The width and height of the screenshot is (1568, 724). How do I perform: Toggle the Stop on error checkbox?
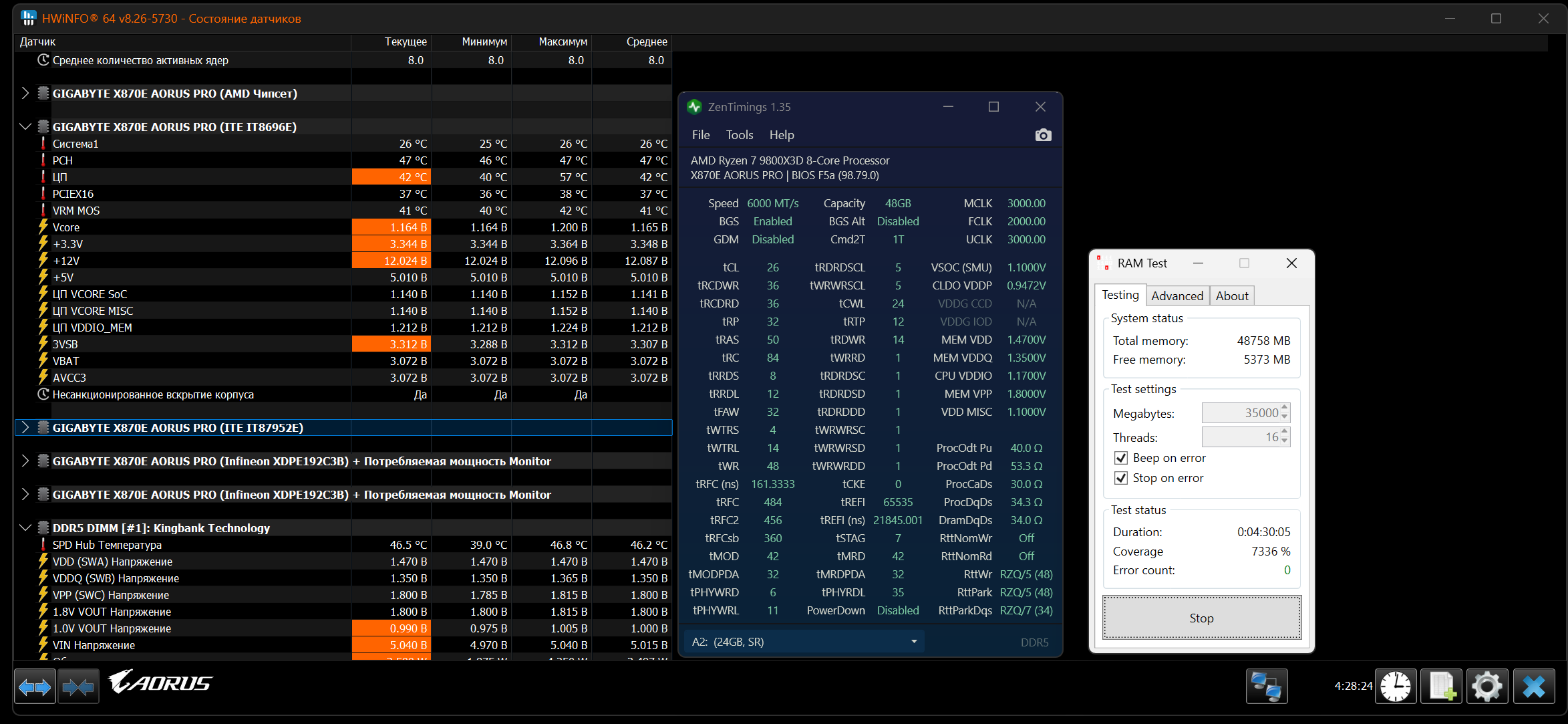(1122, 478)
